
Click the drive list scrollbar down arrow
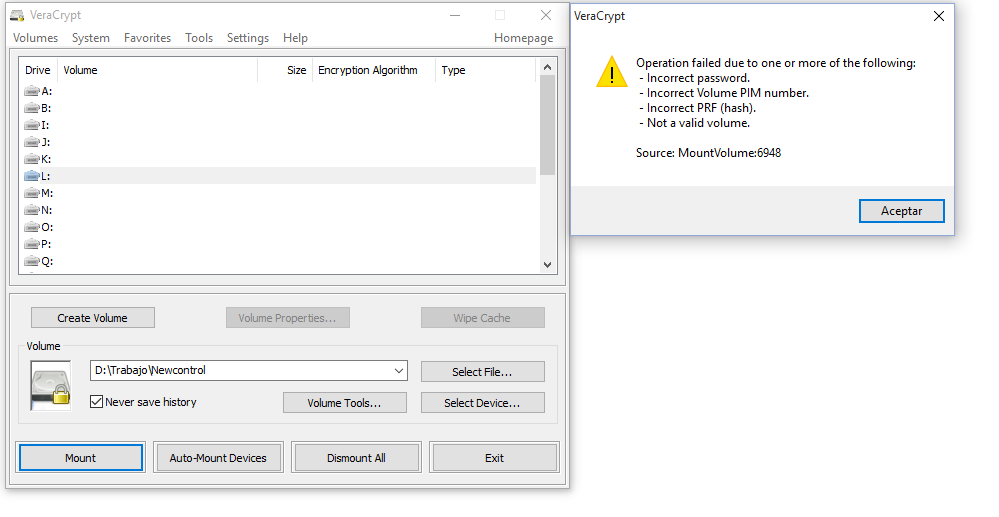click(547, 265)
